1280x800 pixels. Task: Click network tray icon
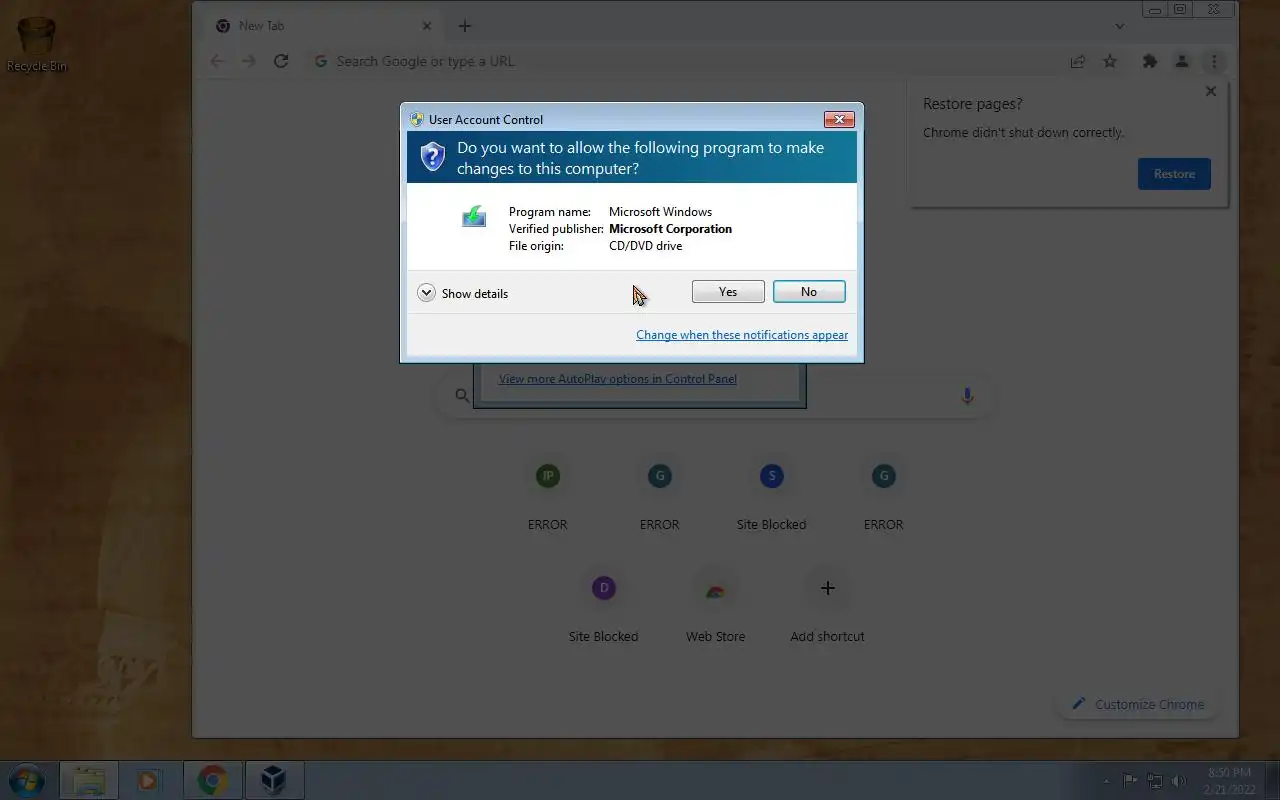pyautogui.click(x=1155, y=781)
